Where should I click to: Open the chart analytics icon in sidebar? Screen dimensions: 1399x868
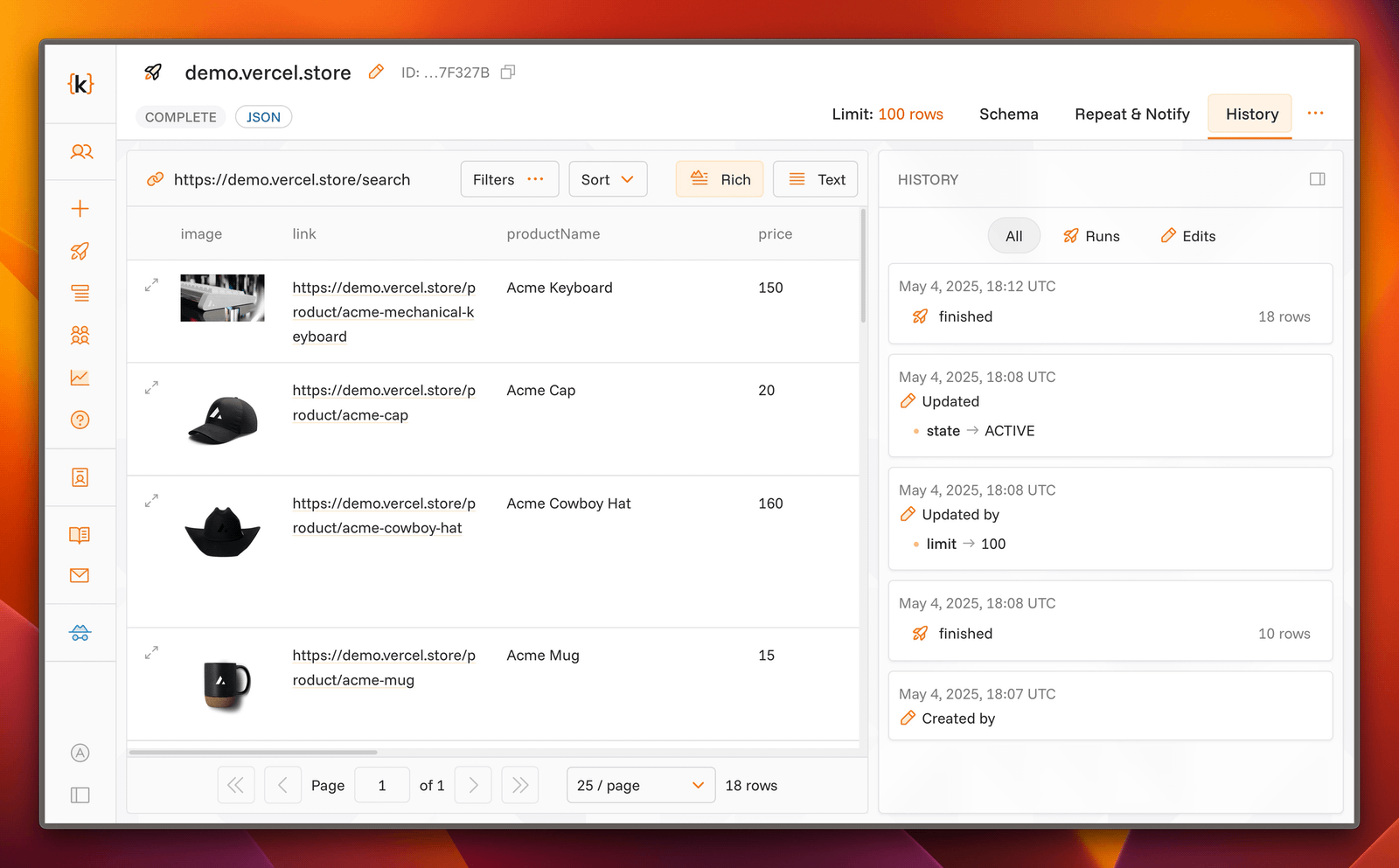pos(80,378)
